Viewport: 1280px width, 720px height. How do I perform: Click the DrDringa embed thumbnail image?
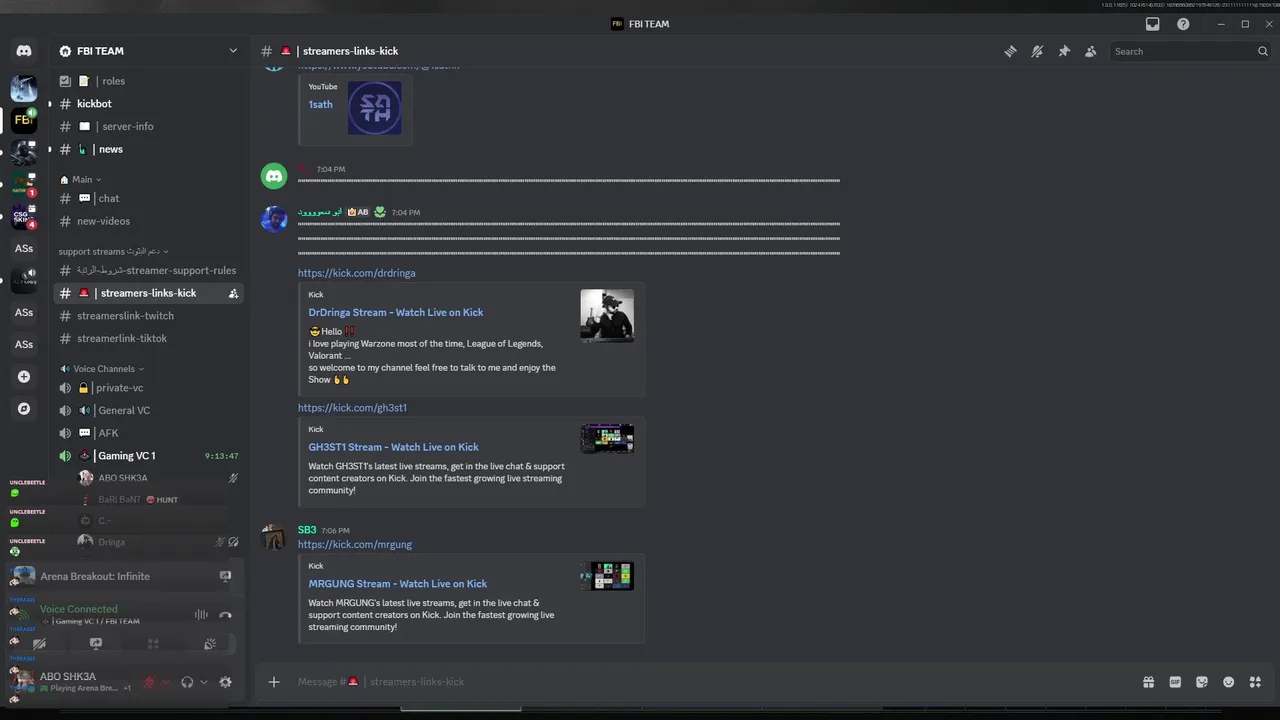coord(607,316)
